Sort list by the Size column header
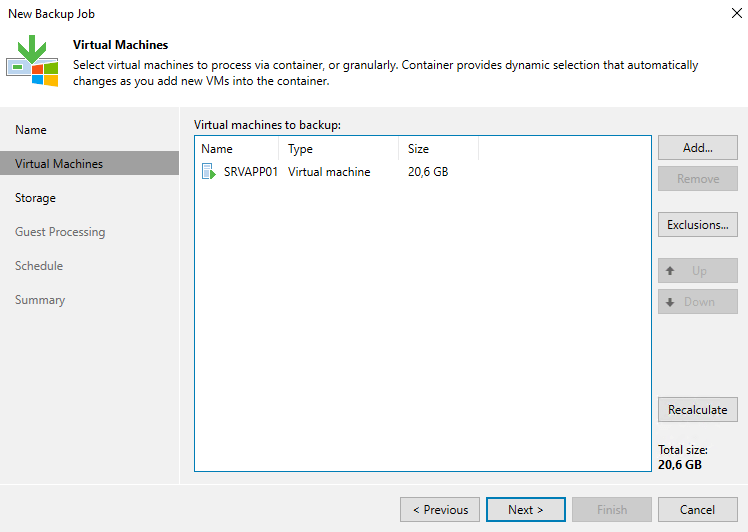The width and height of the screenshot is (748, 532). [x=438, y=149]
